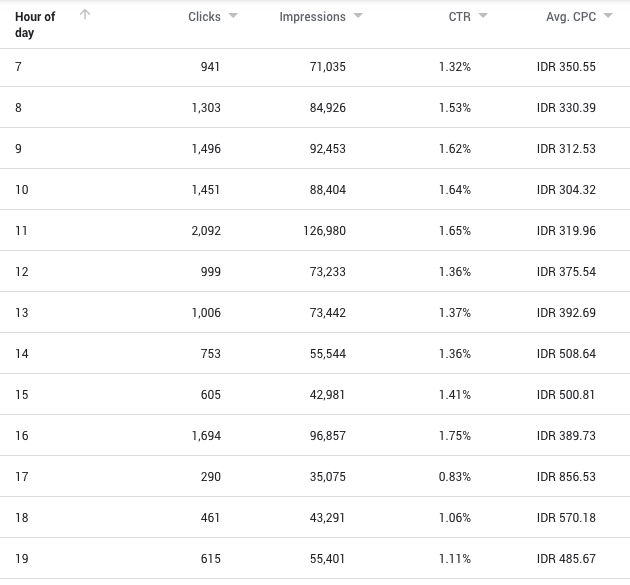Open the Clicks column dropdown arrow
This screenshot has height=585, width=630.
coord(233,16)
